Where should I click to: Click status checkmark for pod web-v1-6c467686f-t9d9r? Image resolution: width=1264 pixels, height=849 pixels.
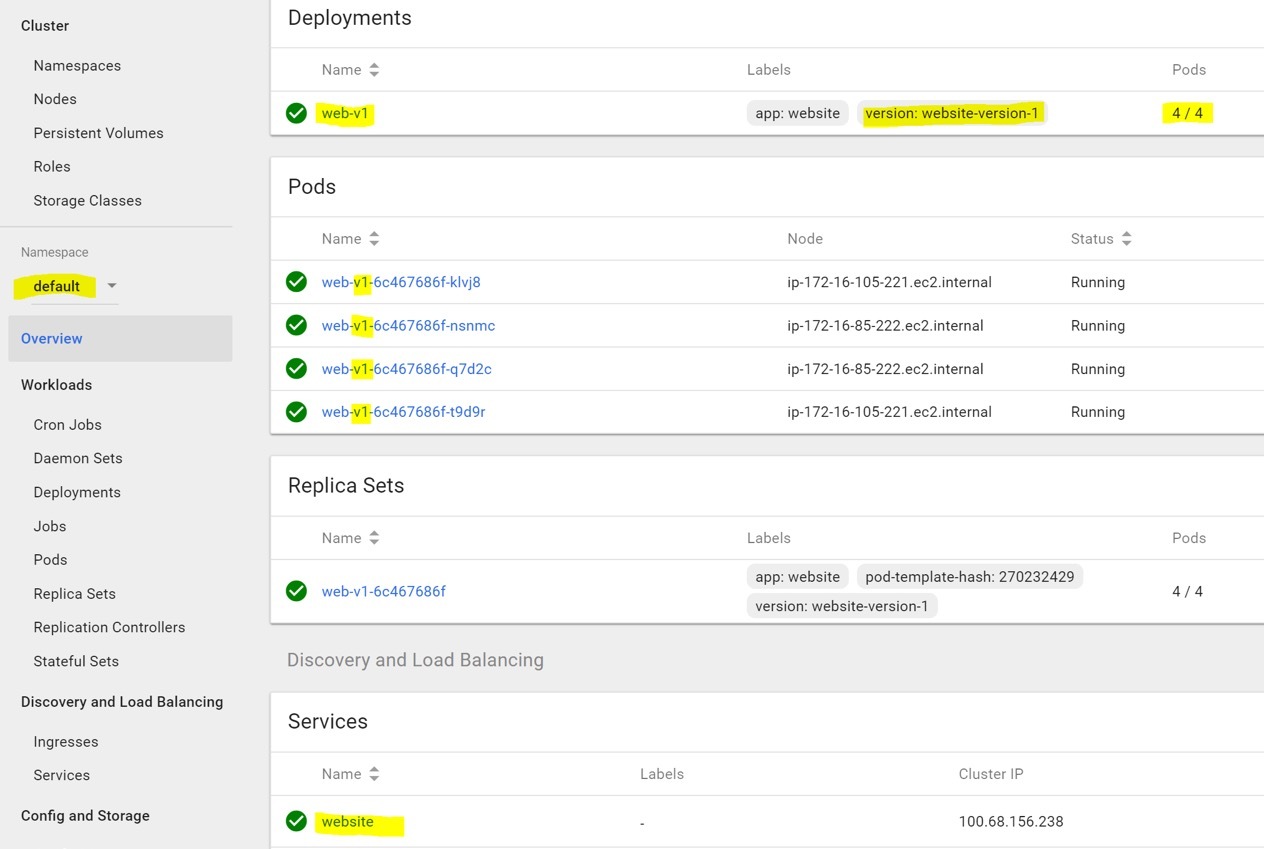click(296, 412)
